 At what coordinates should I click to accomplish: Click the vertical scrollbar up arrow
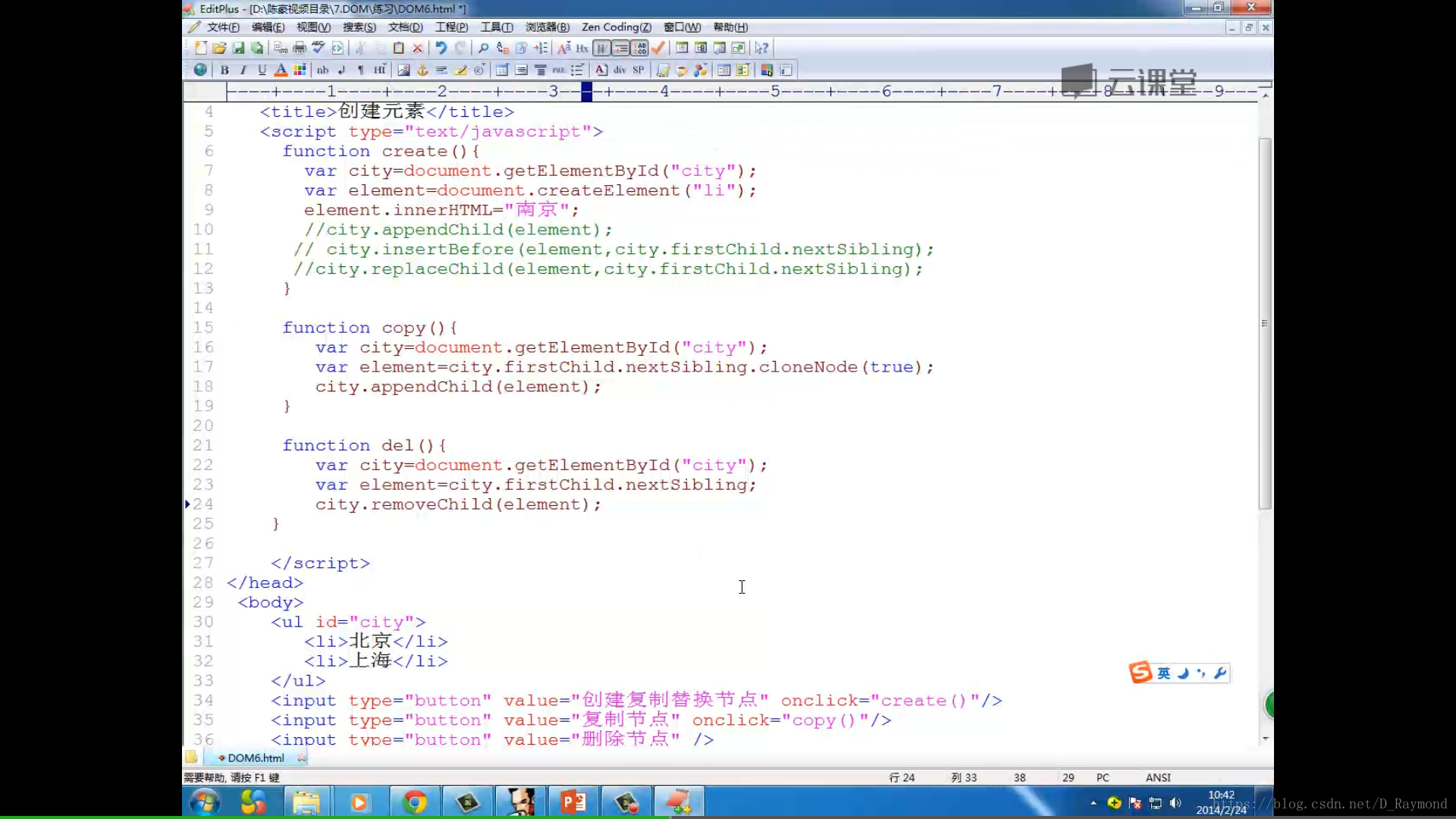1265,96
